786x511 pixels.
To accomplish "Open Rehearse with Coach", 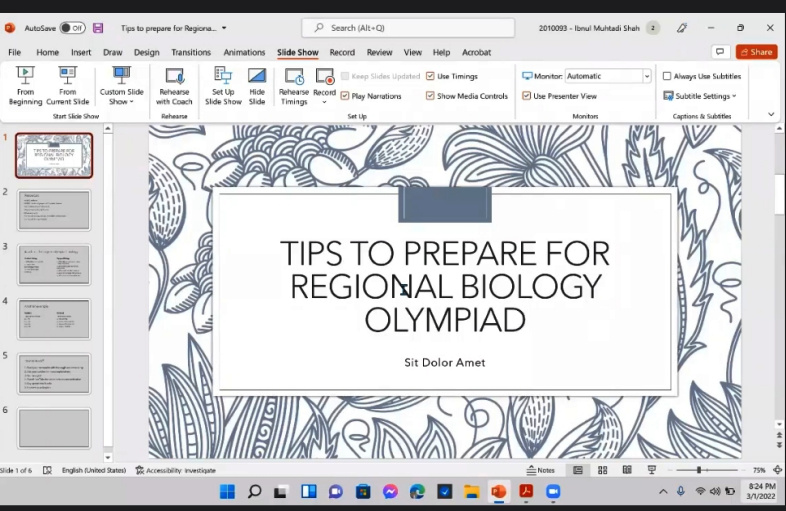I will coord(174,86).
